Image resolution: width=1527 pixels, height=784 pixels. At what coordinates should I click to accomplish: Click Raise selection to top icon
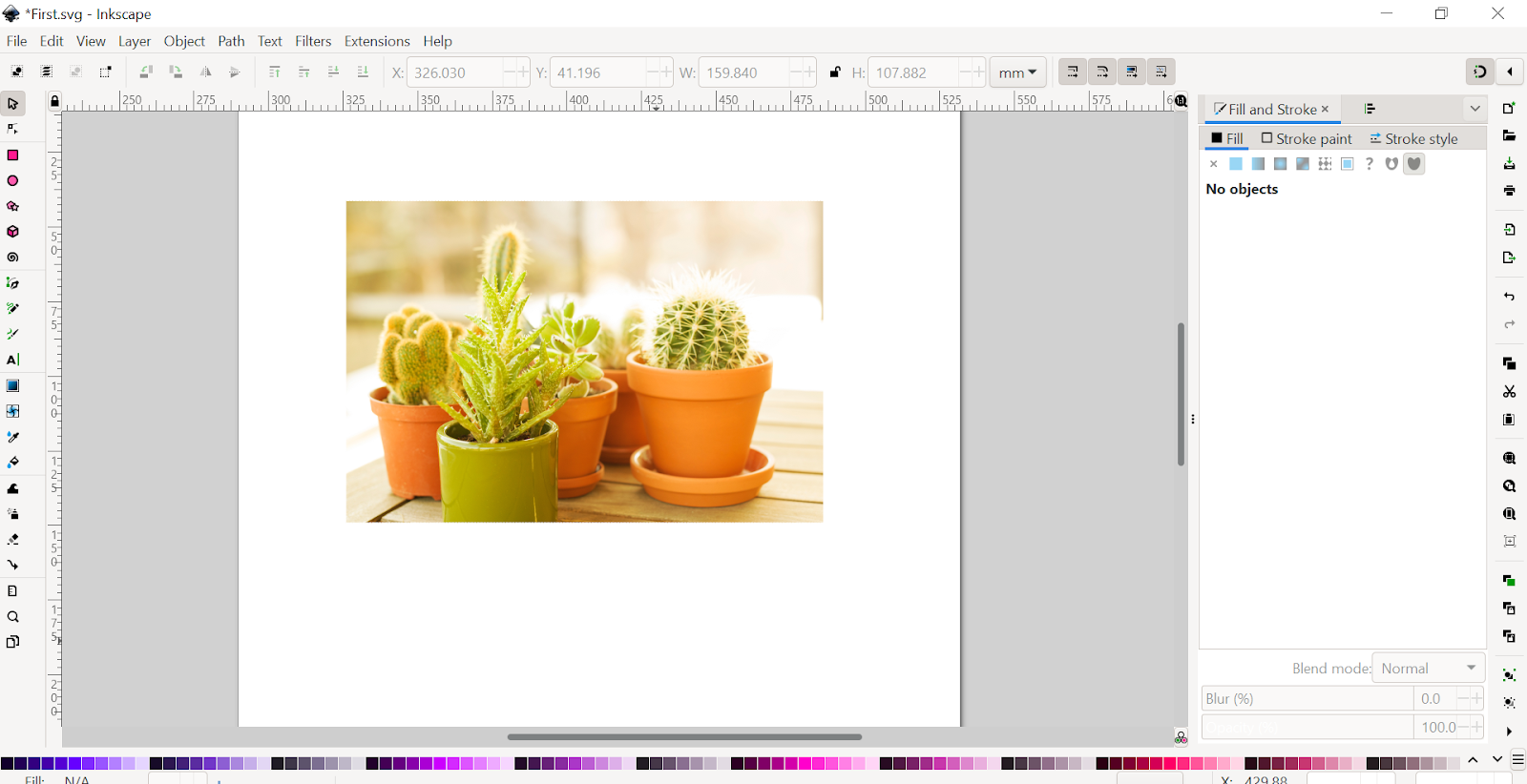275,72
